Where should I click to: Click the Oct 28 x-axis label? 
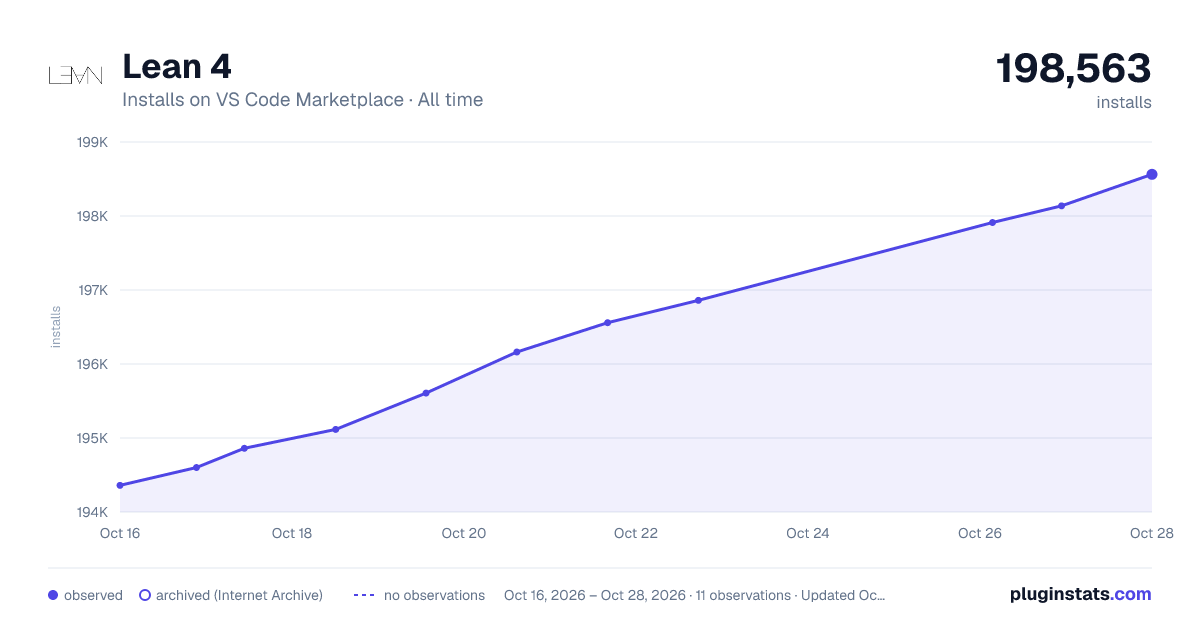(1150, 533)
